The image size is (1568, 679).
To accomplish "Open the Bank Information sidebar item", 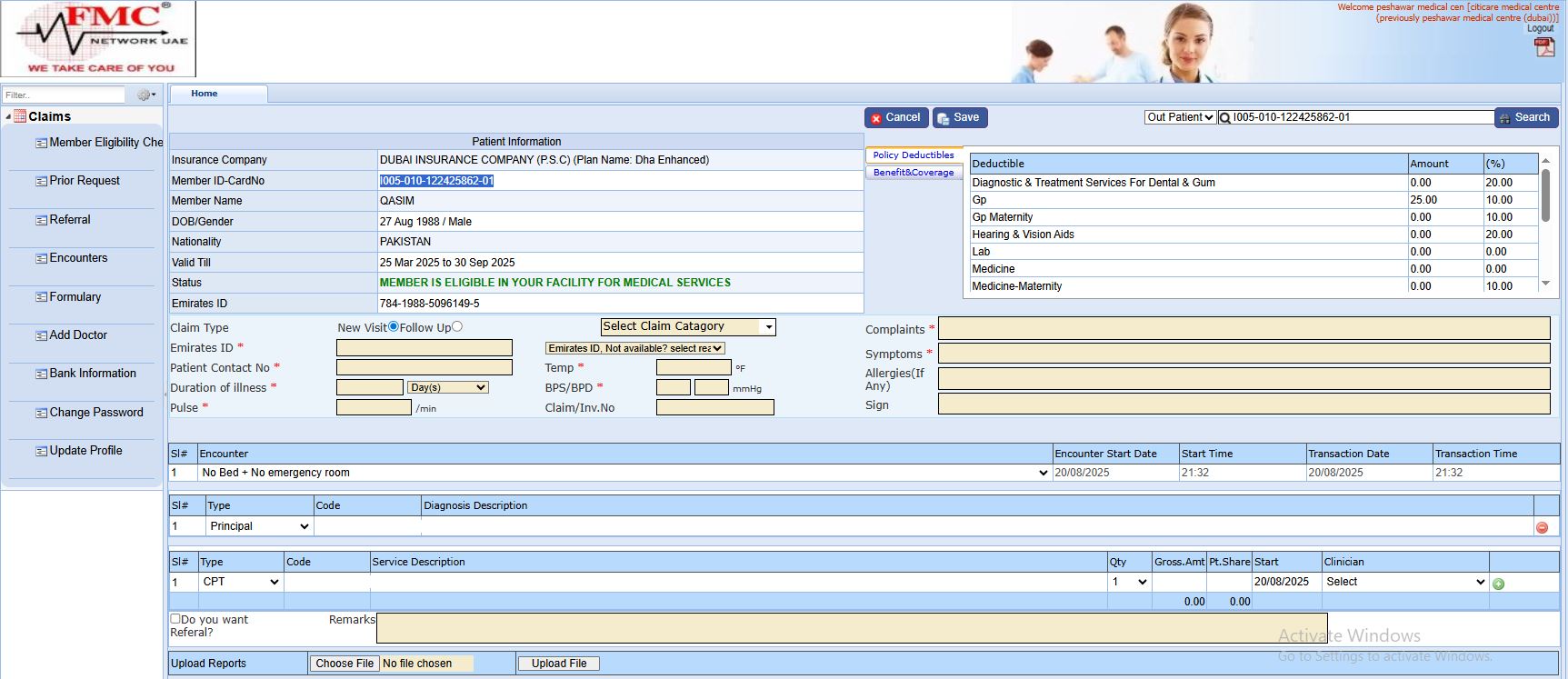I will 93,374.
